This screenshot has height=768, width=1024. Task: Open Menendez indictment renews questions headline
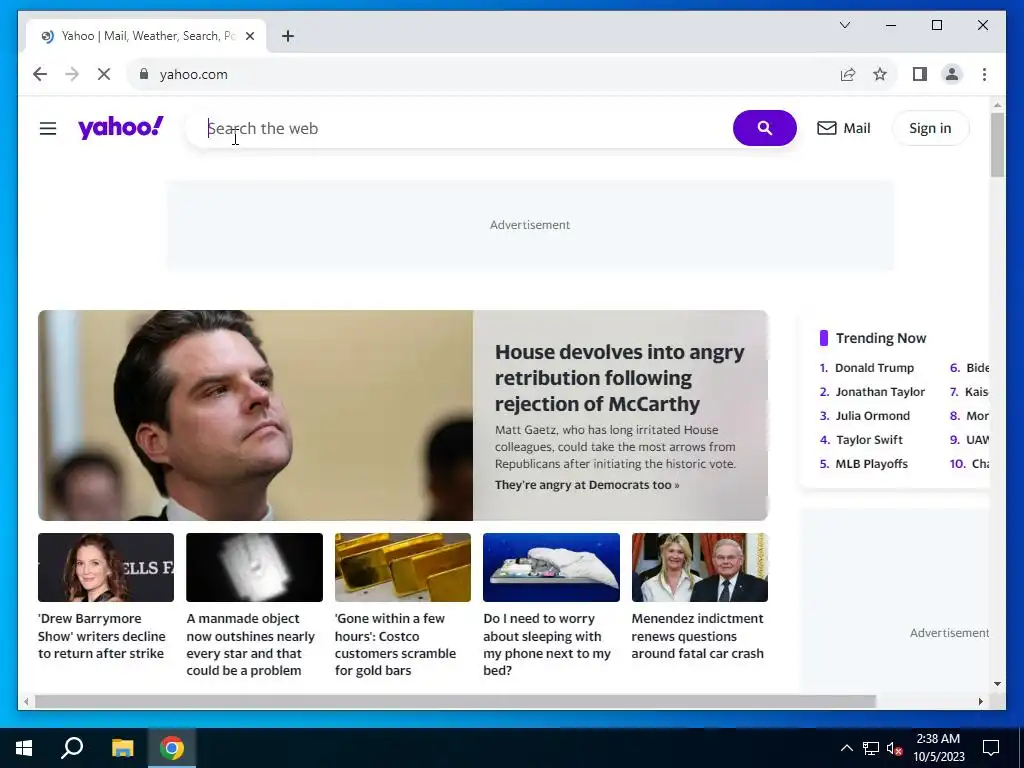pyautogui.click(x=697, y=636)
